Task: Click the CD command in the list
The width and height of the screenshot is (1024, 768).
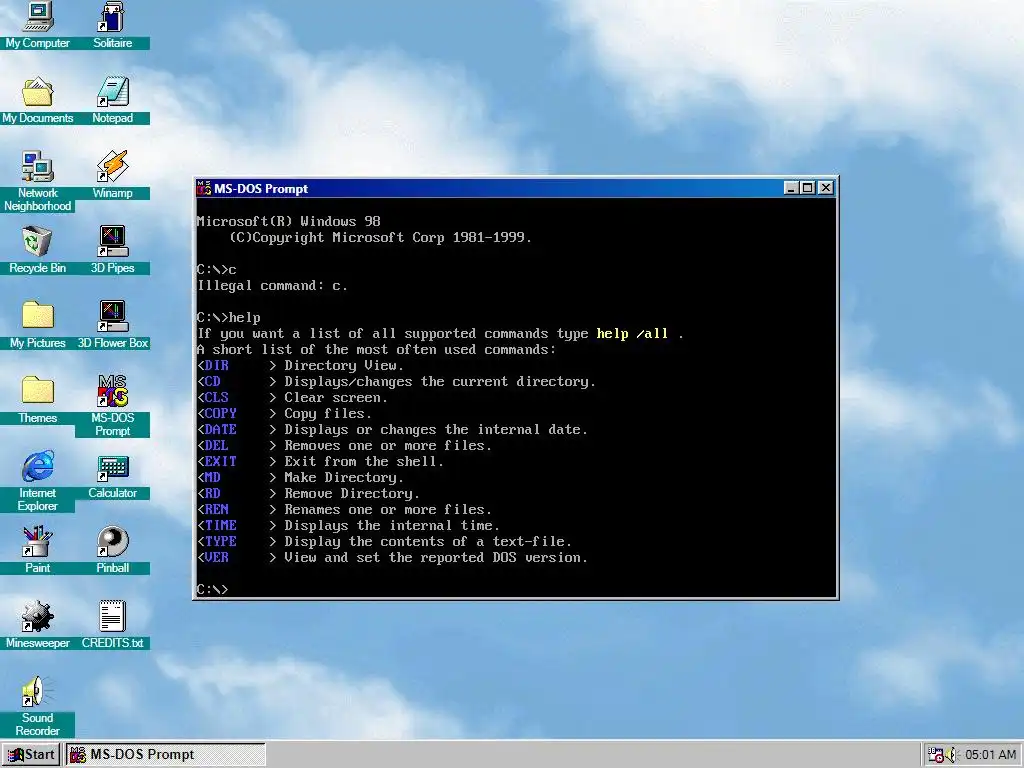Action: point(212,381)
